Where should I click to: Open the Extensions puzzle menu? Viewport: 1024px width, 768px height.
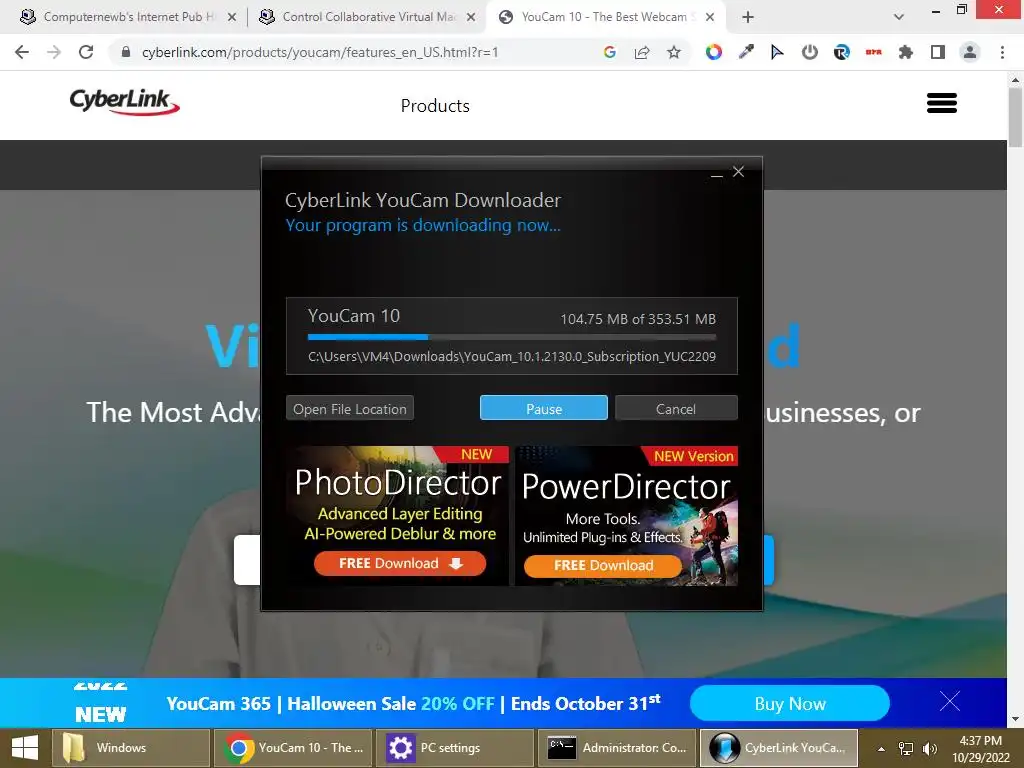(906, 52)
